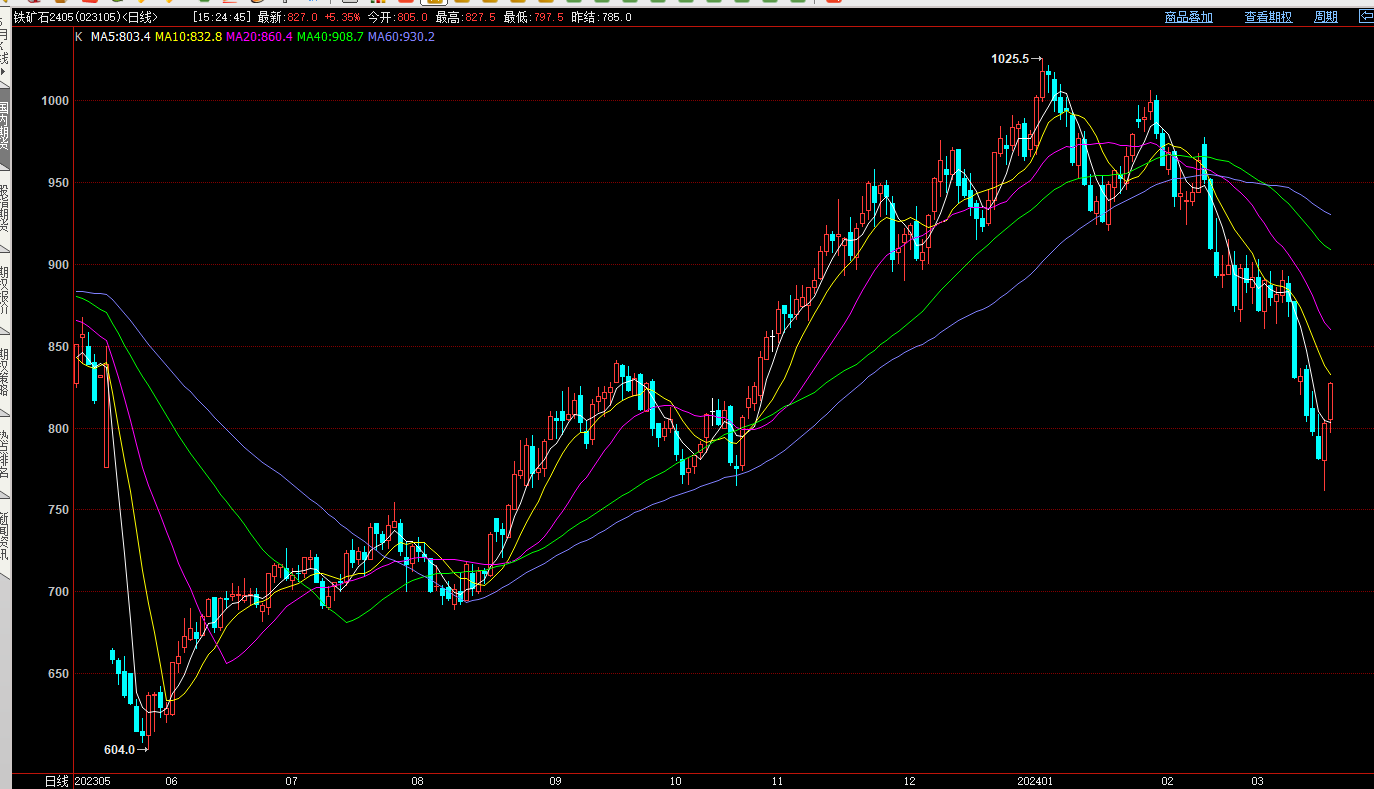Click the 日线 label at bottom left
The image size is (1374, 789).
pos(58,781)
